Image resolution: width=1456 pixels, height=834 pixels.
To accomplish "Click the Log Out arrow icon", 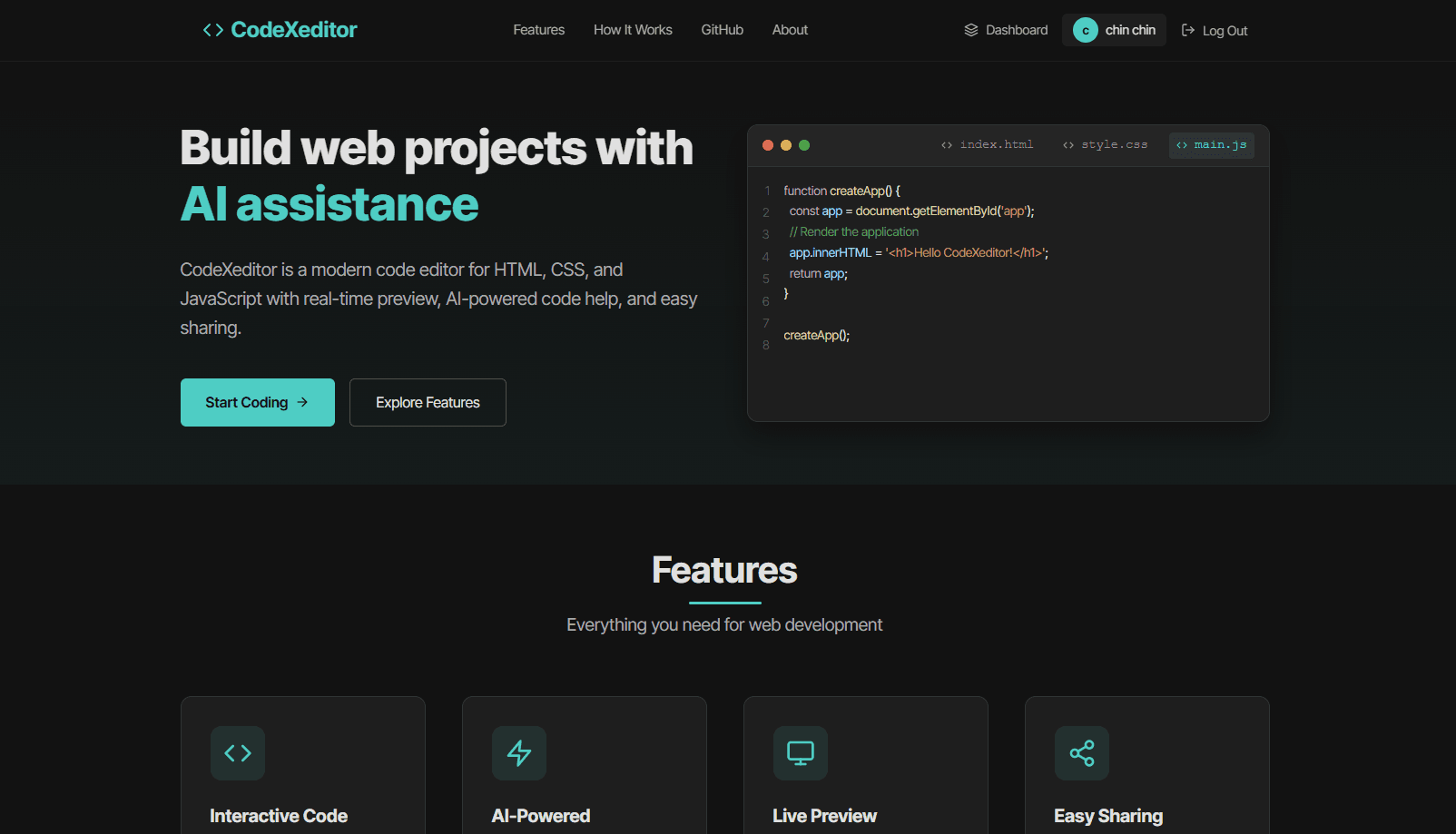I will click(x=1188, y=30).
